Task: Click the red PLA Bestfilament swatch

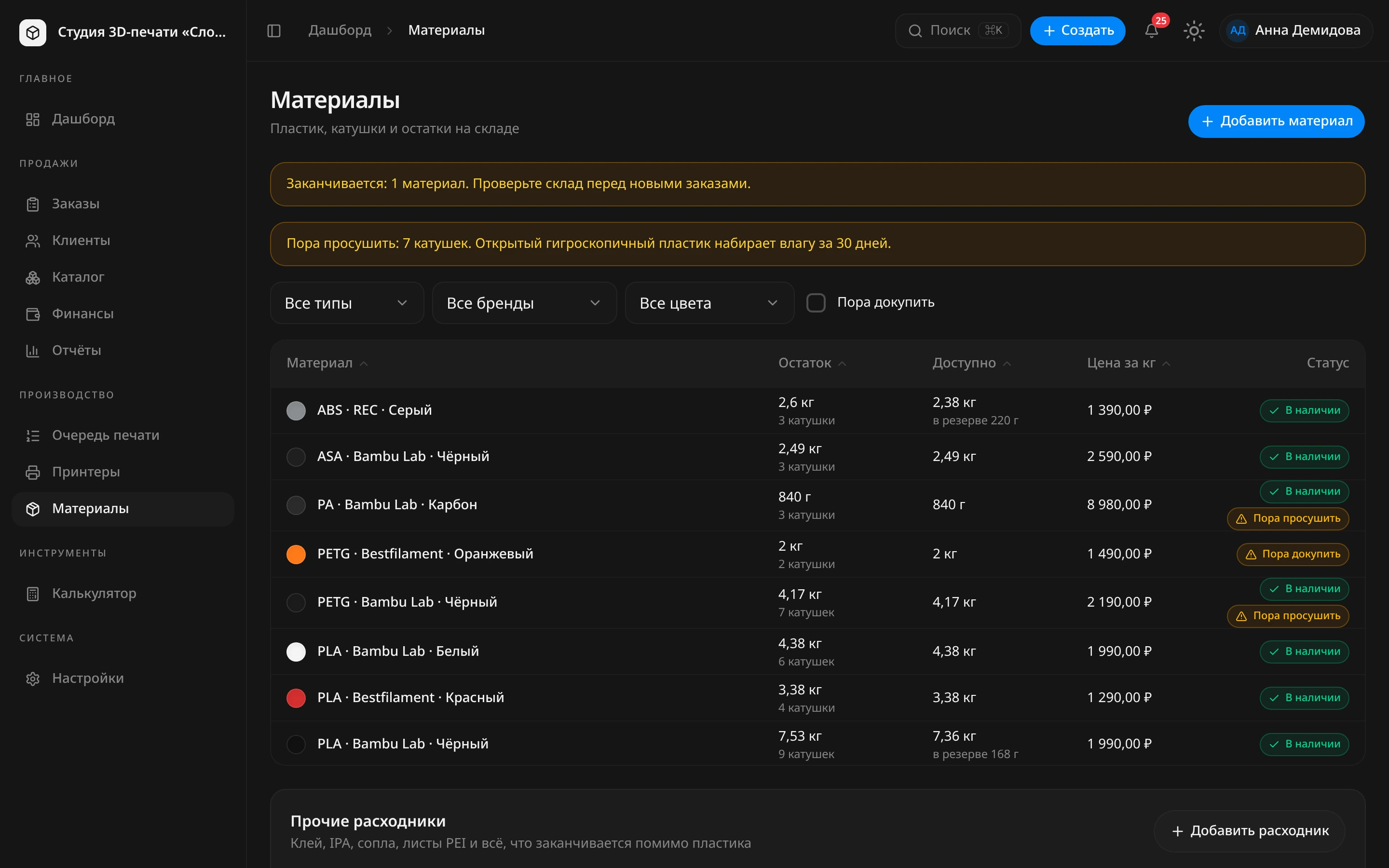Action: click(x=296, y=697)
